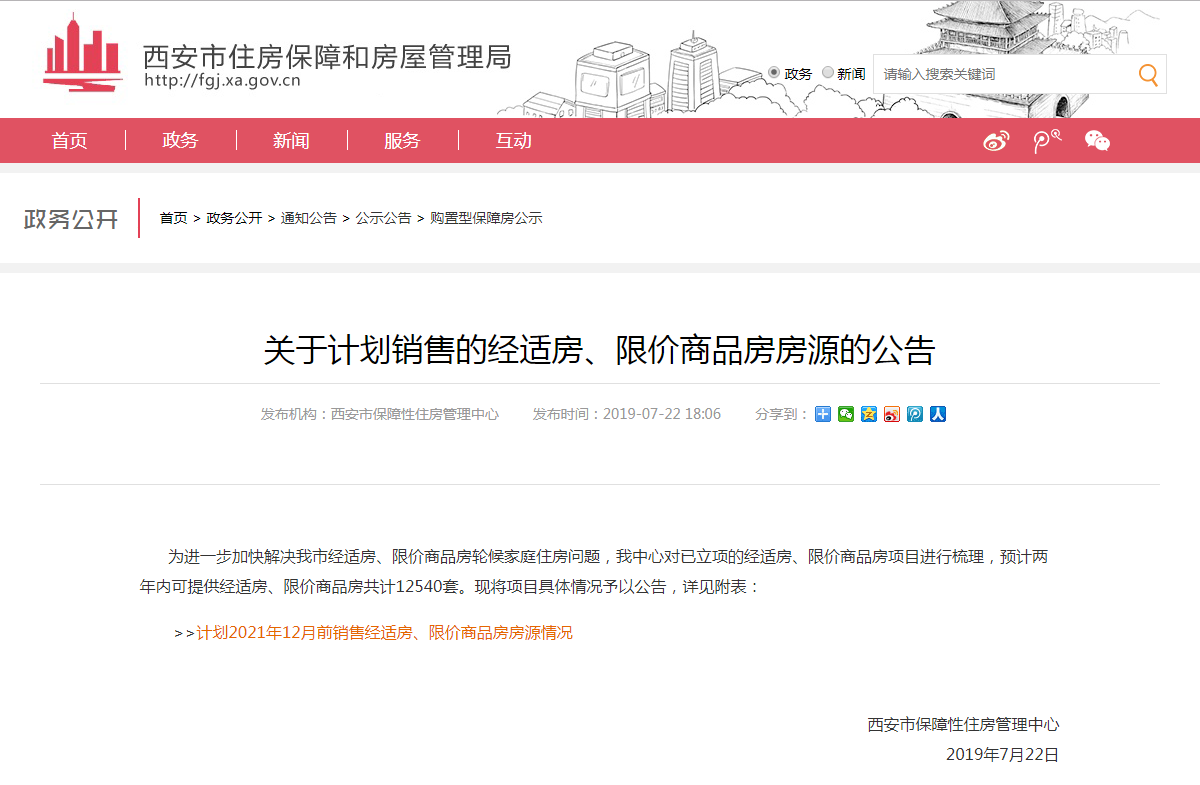This screenshot has width=1200, height=785.
Task: Share the article to Qzone
Action: pyautogui.click(x=868, y=413)
